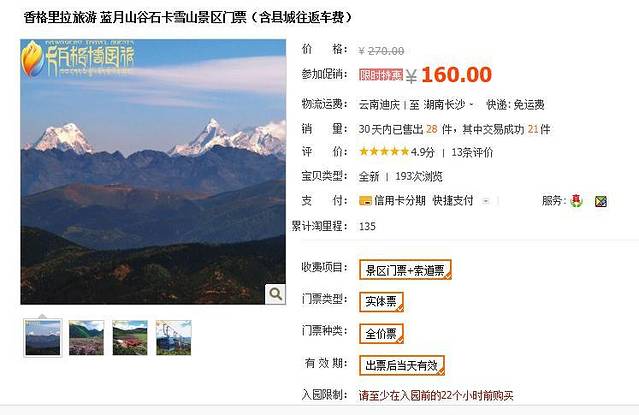Click the second service badge icon
639x415 pixels.
pyautogui.click(x=601, y=201)
